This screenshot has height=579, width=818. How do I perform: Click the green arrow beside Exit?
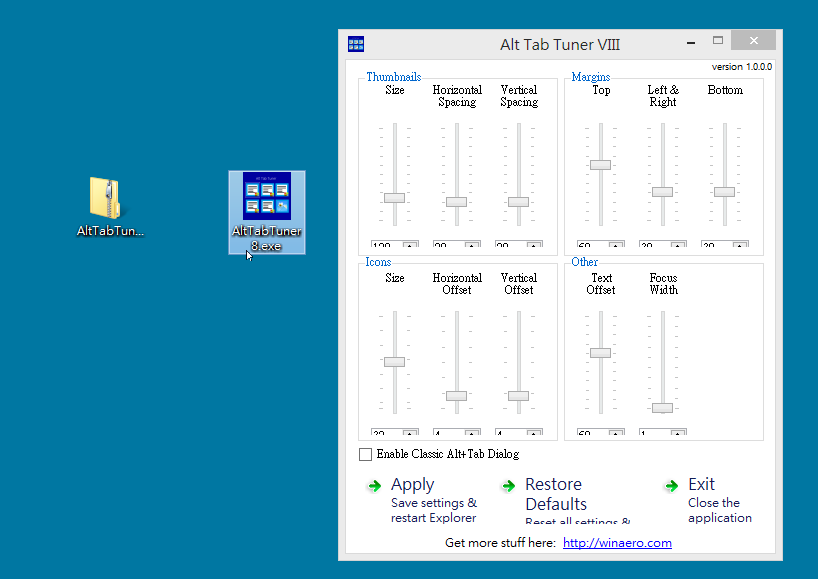pyautogui.click(x=671, y=486)
